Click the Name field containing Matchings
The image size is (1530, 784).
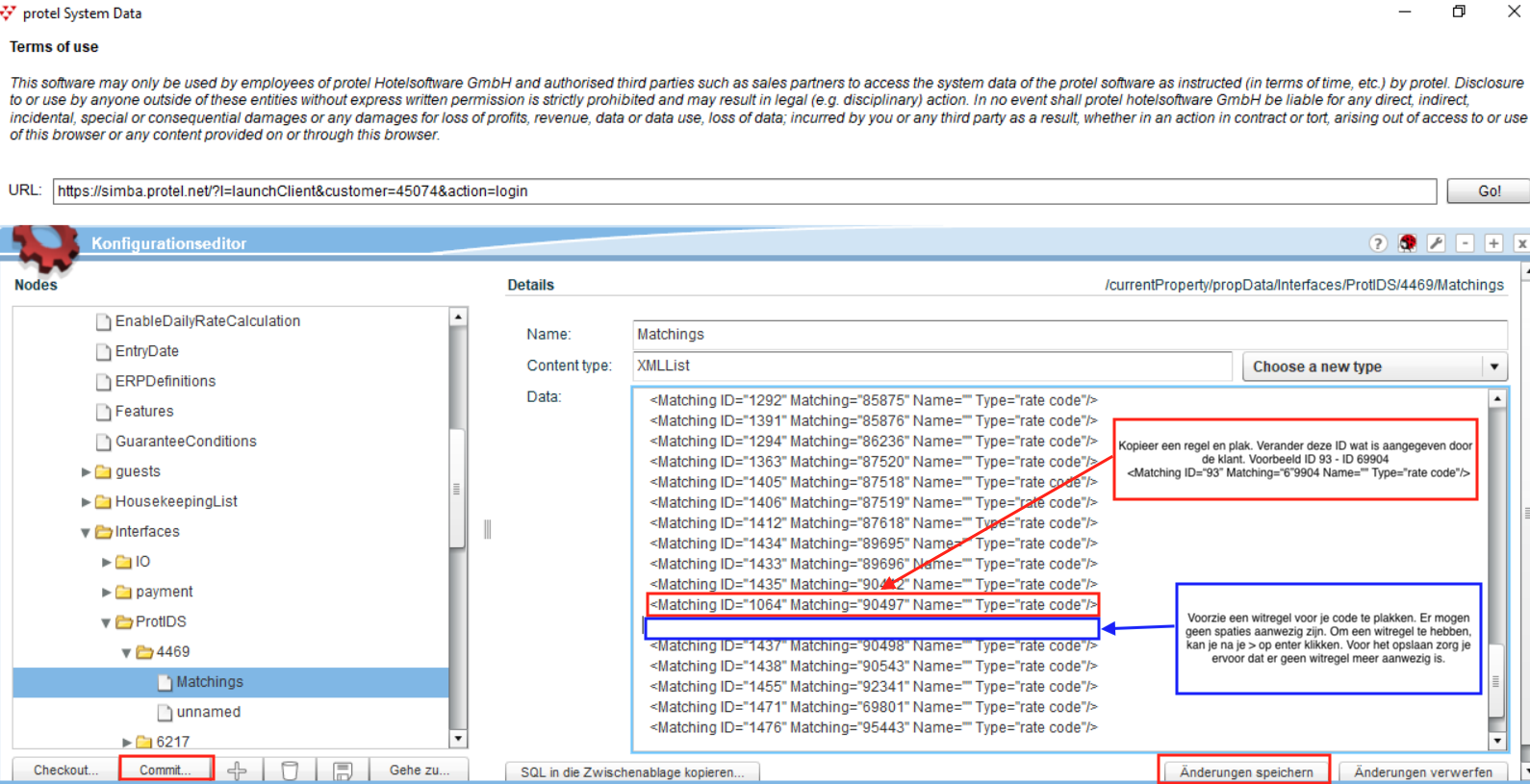(x=1070, y=334)
